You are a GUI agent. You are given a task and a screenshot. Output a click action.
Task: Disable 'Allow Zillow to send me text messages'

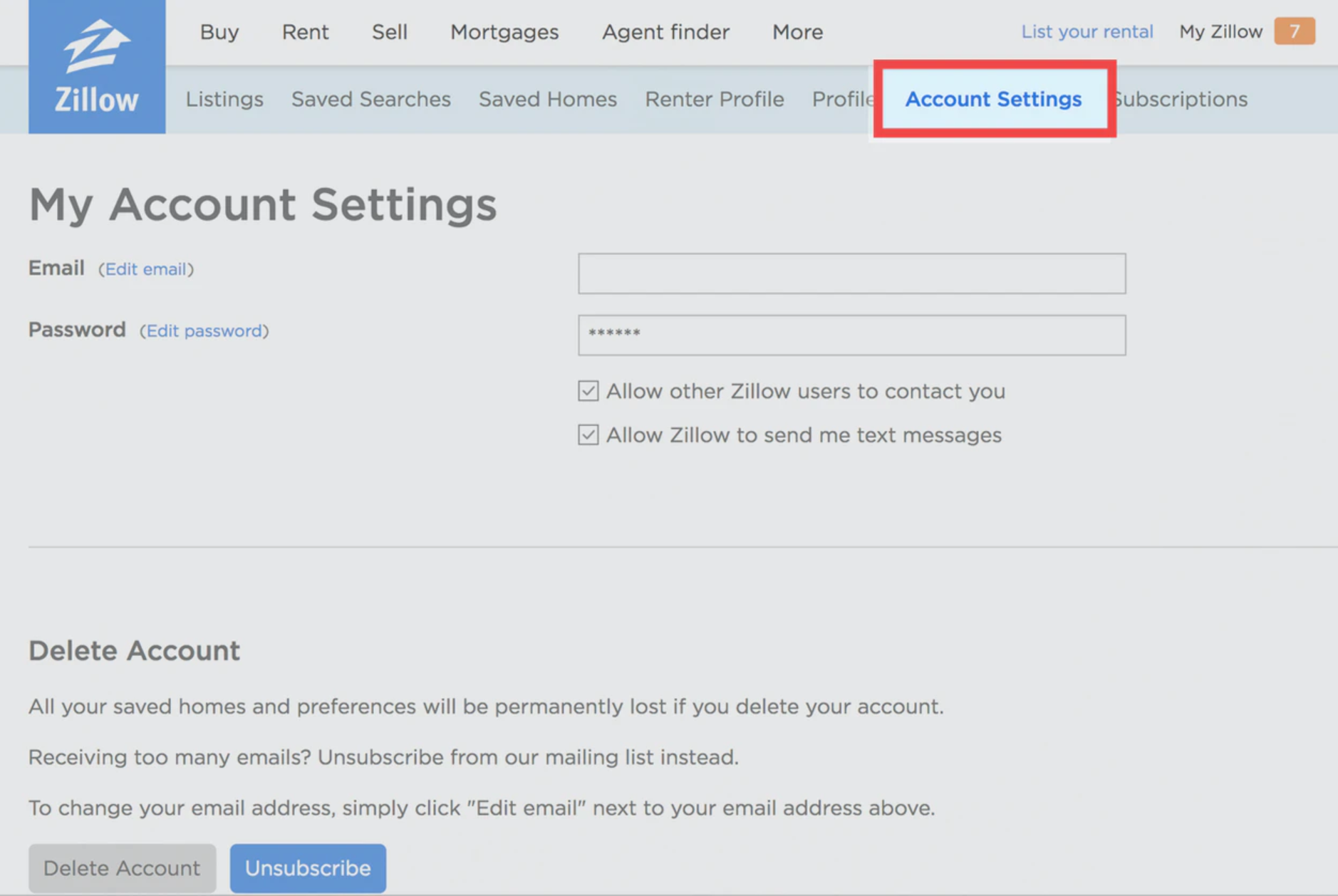point(587,434)
